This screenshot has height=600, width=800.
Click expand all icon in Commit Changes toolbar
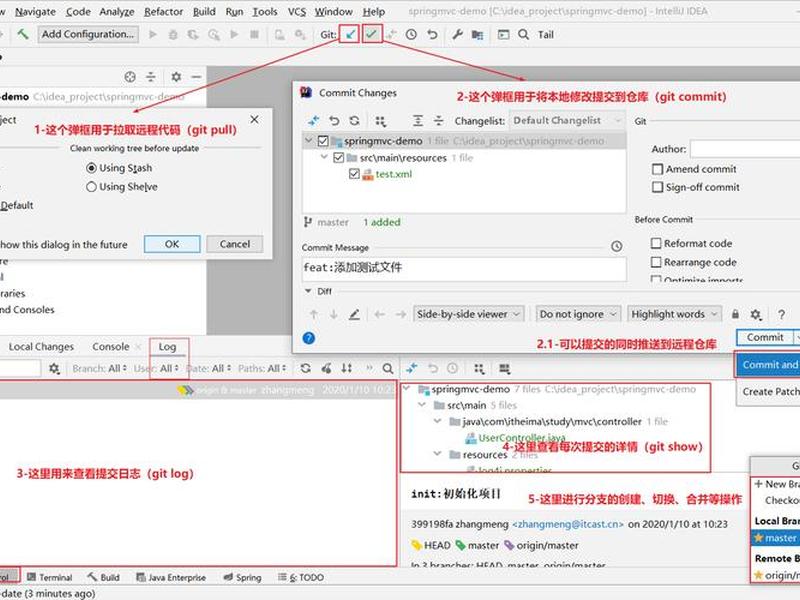click(x=418, y=120)
